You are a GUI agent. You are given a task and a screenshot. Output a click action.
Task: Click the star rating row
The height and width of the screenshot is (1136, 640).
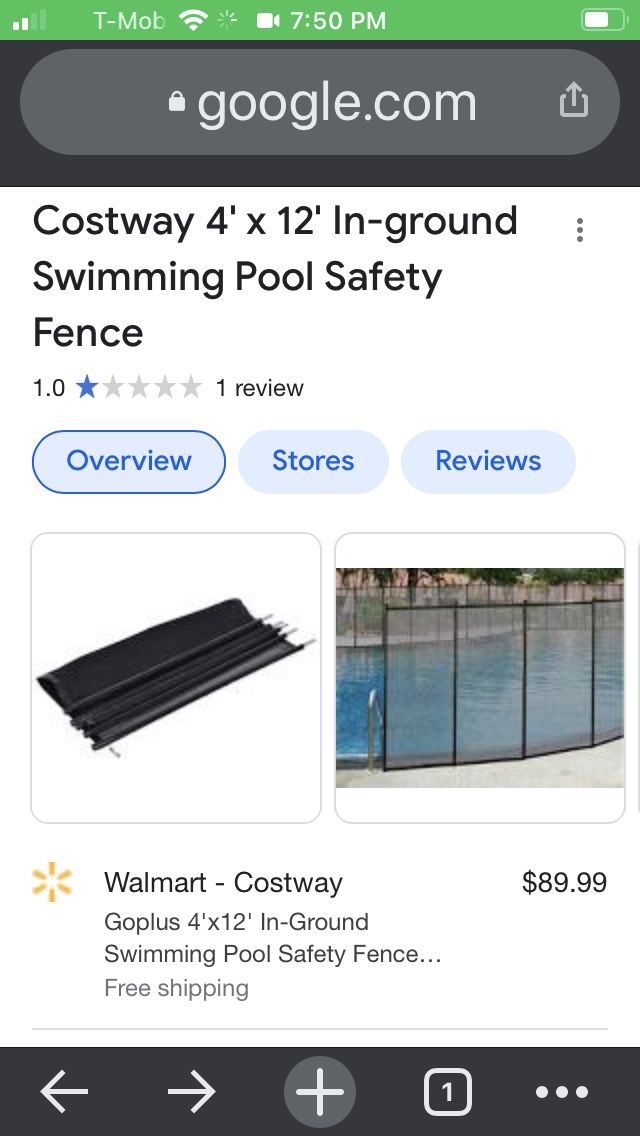(138, 388)
